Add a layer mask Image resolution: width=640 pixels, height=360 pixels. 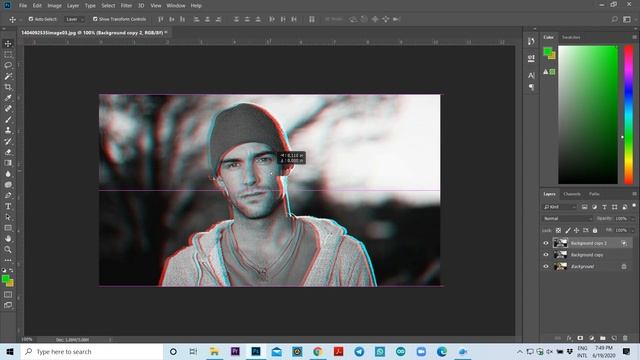pyautogui.click(x=580, y=338)
